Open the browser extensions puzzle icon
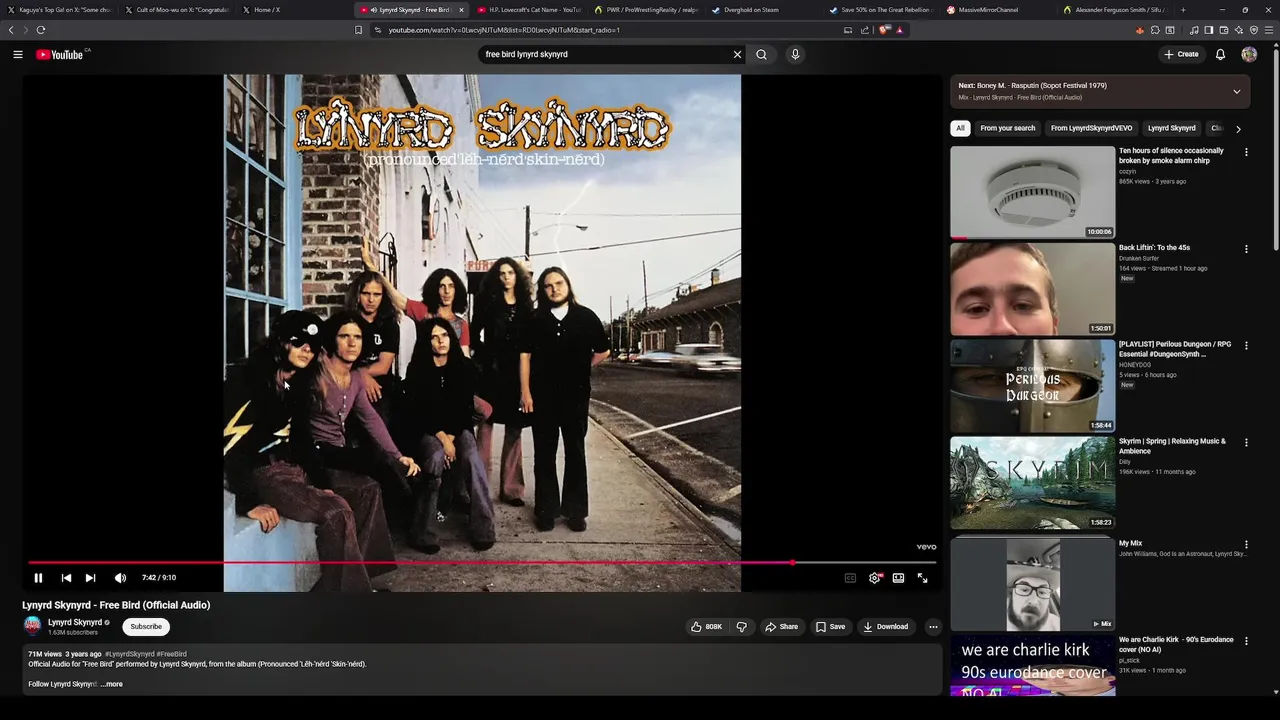The width and height of the screenshot is (1280, 720). tap(1155, 30)
